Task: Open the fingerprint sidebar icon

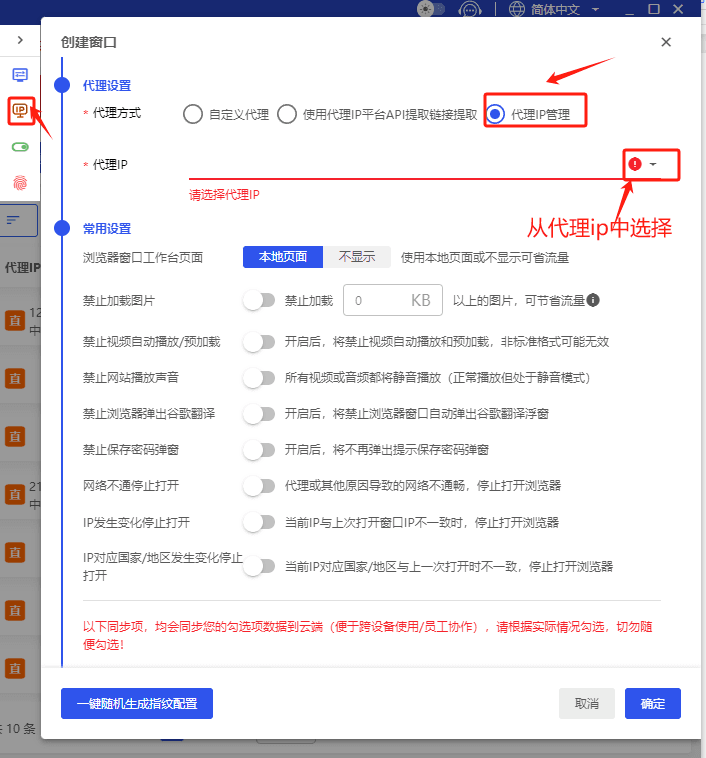Action: 20,182
